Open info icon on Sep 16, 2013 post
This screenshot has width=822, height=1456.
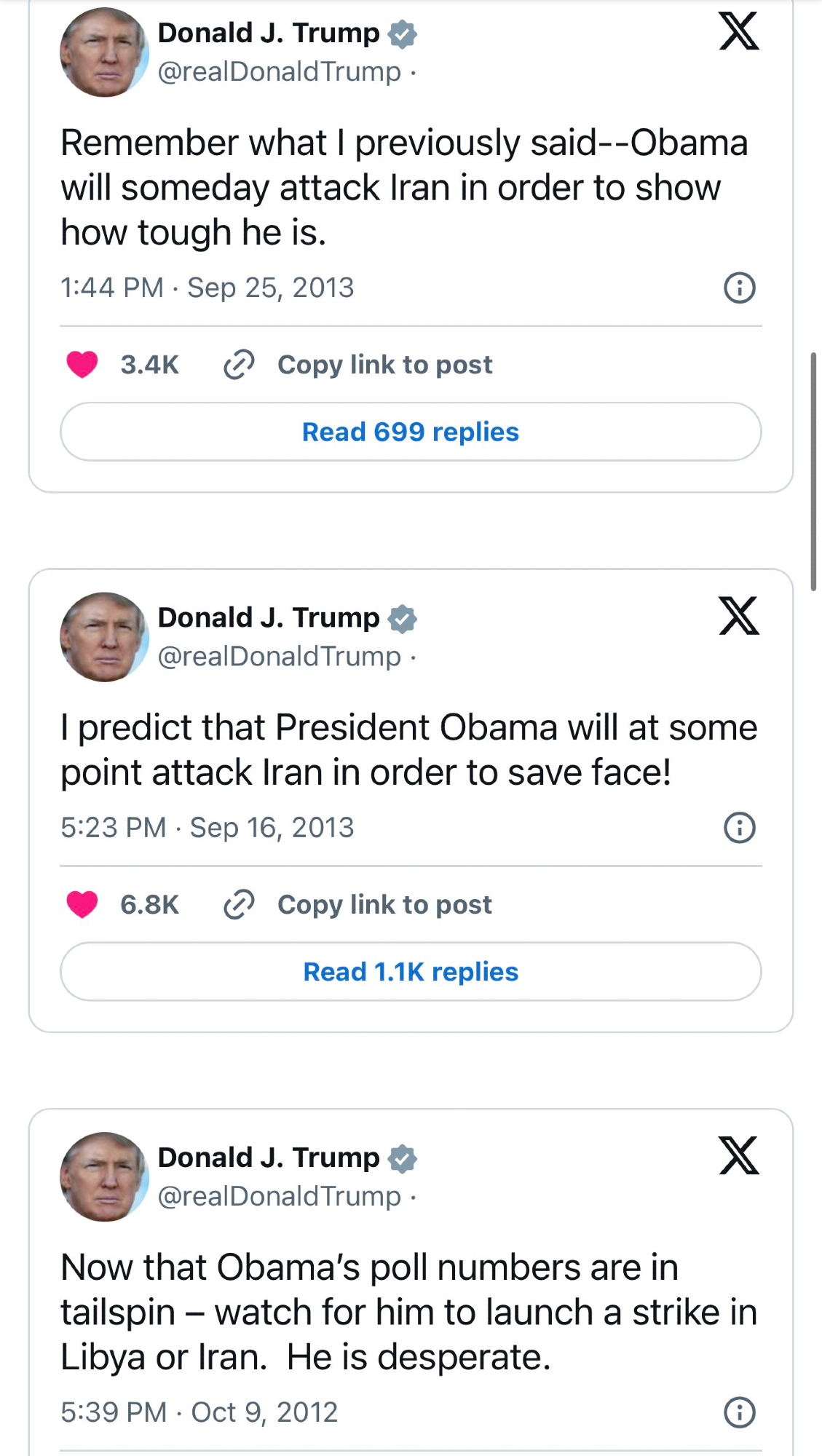point(739,828)
